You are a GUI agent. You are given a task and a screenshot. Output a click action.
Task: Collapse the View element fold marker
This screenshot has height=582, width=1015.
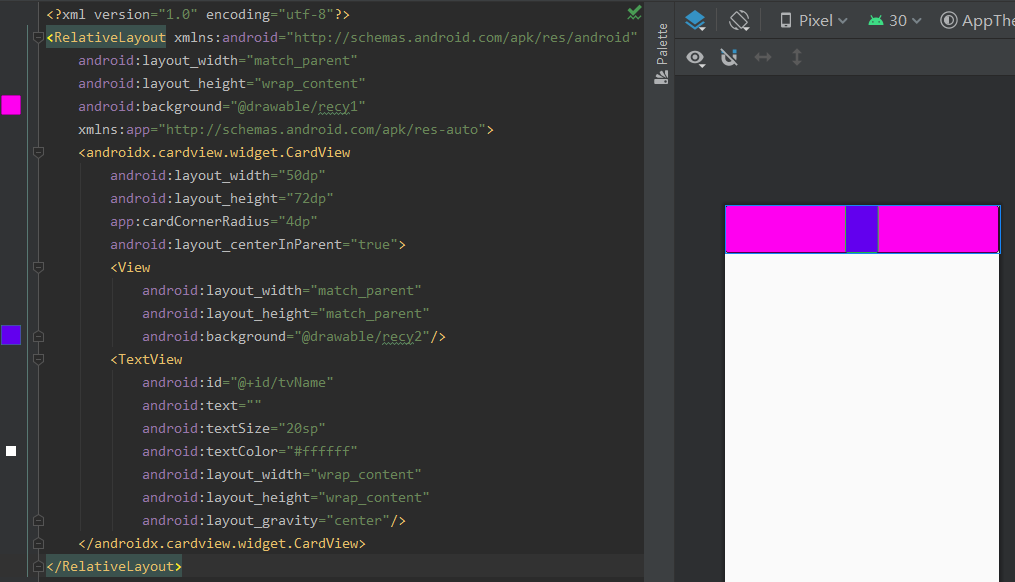(x=38, y=267)
